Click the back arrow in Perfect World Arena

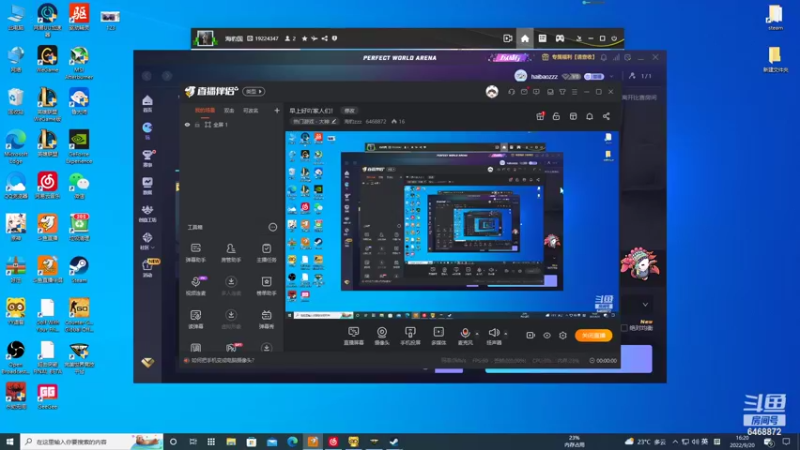click(147, 76)
